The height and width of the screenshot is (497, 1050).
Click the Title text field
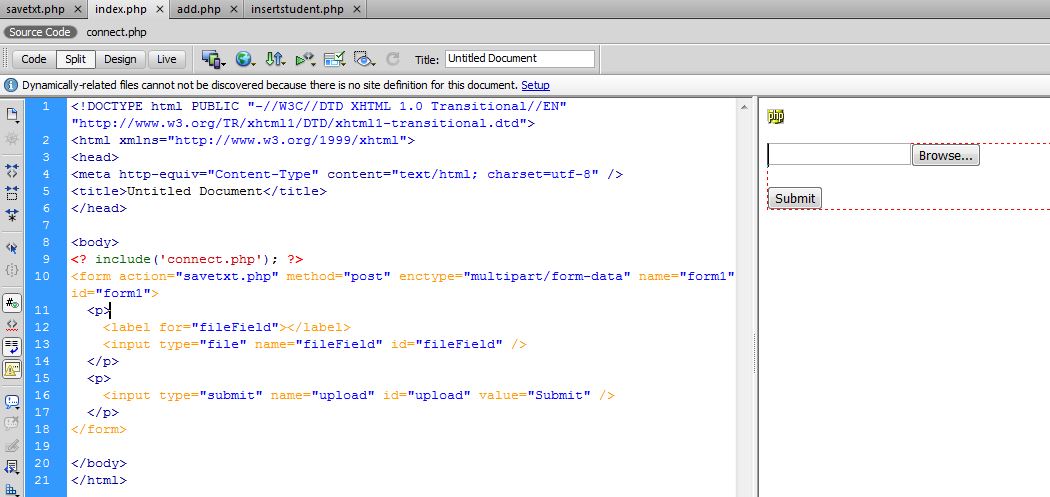[x=520, y=59]
